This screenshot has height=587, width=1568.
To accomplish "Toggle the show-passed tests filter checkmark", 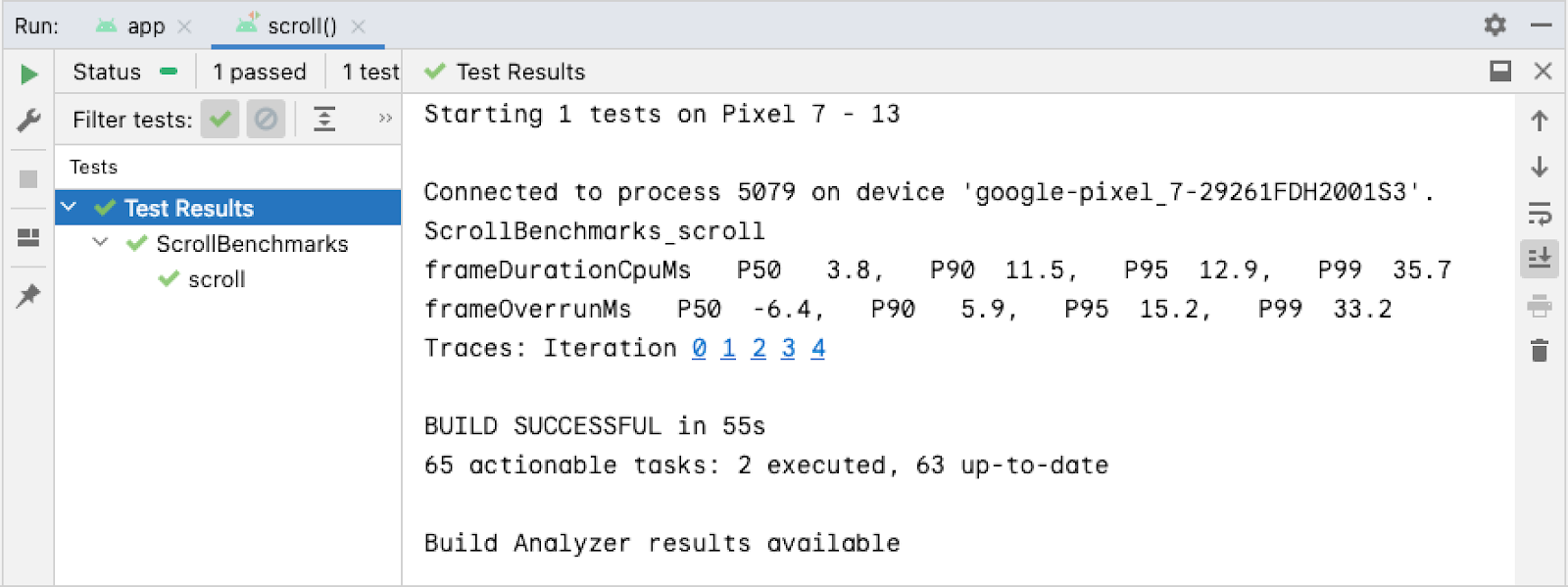I will coord(220,120).
